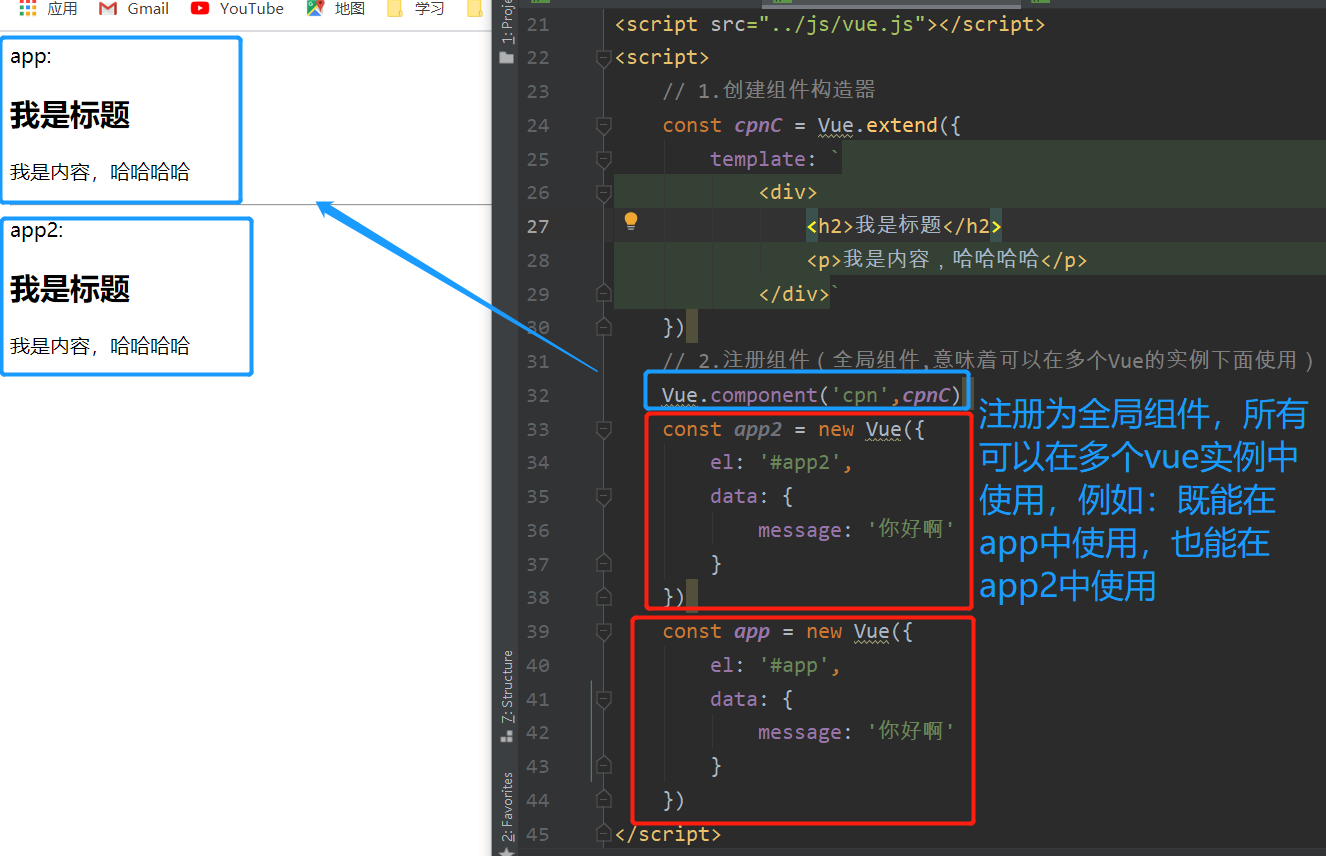Click the cpnC argument on line 32
The image size is (1326, 856).
pos(926,395)
